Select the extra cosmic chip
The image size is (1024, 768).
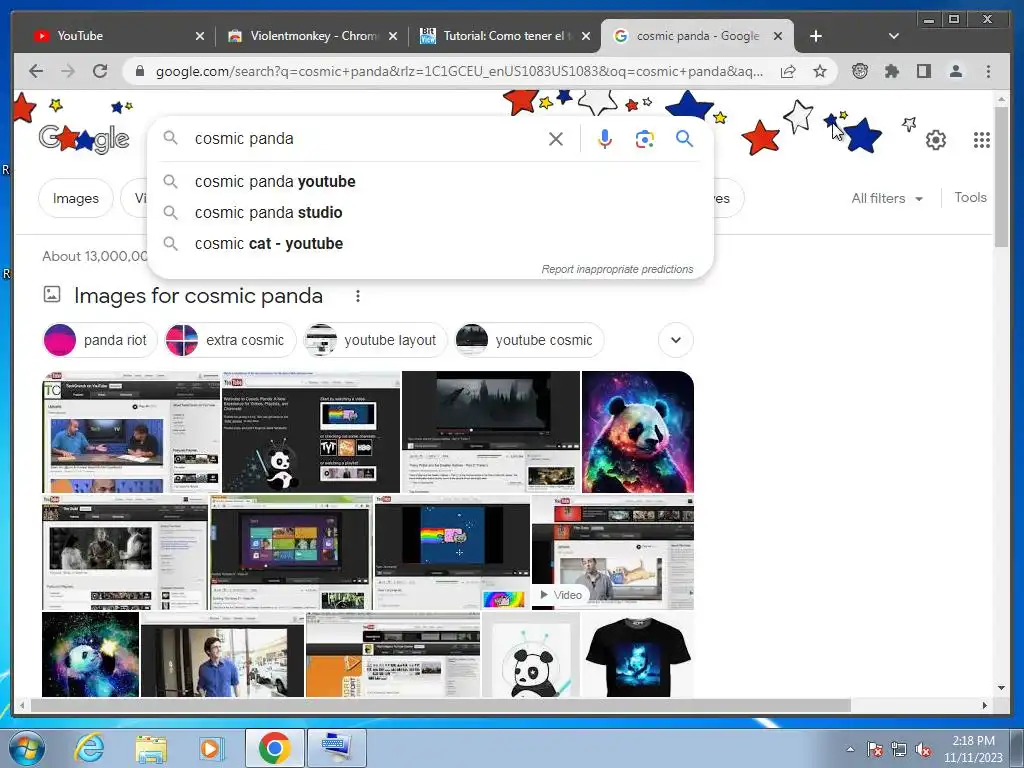point(230,340)
